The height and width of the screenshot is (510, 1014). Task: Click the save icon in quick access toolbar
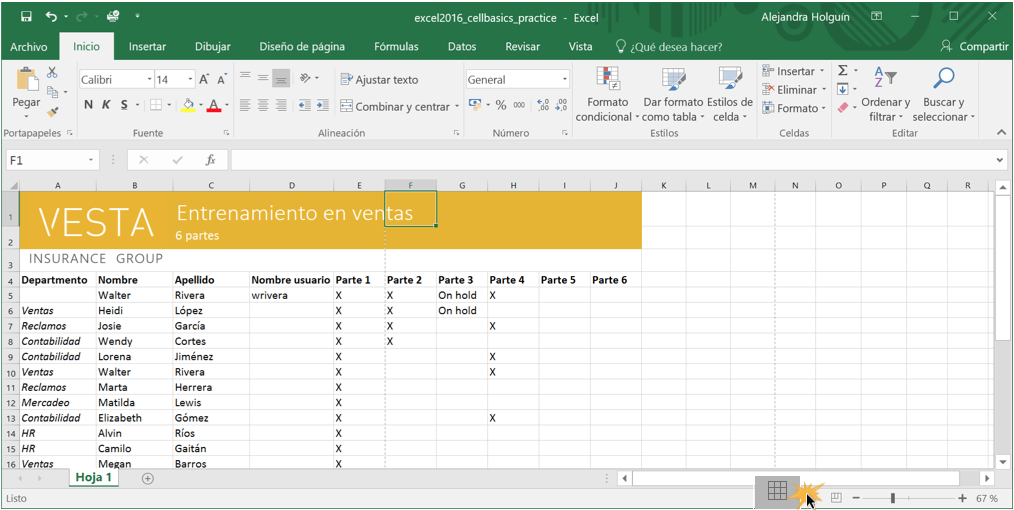pyautogui.click(x=26, y=17)
